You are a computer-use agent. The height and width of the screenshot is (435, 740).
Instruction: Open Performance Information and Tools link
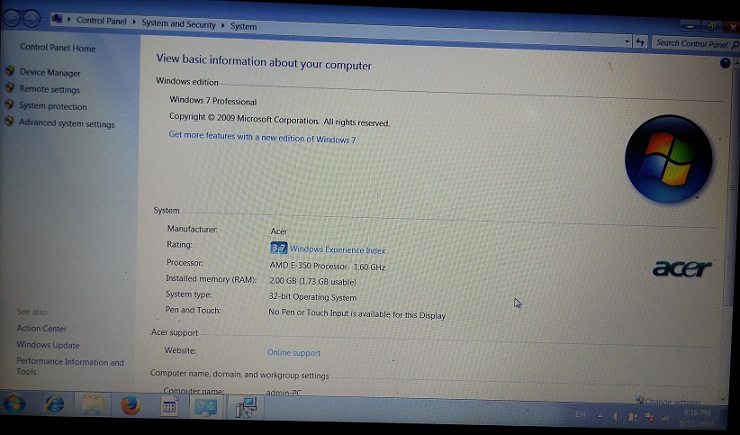pyautogui.click(x=70, y=367)
